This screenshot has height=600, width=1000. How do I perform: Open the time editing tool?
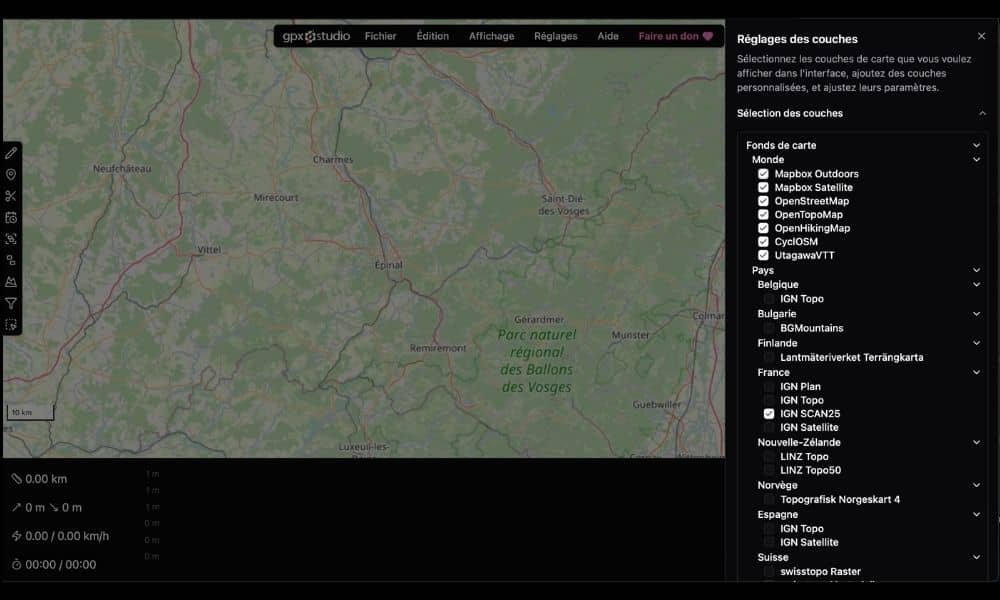pos(12,217)
